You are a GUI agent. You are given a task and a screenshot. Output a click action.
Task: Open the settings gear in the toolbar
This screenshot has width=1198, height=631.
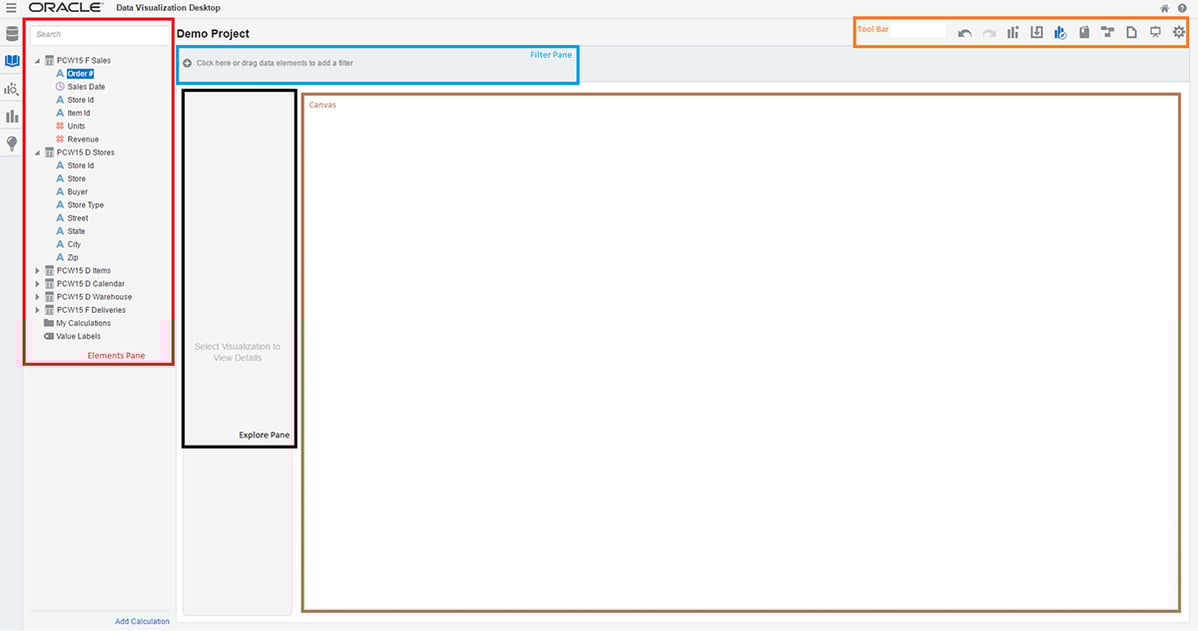click(1179, 32)
